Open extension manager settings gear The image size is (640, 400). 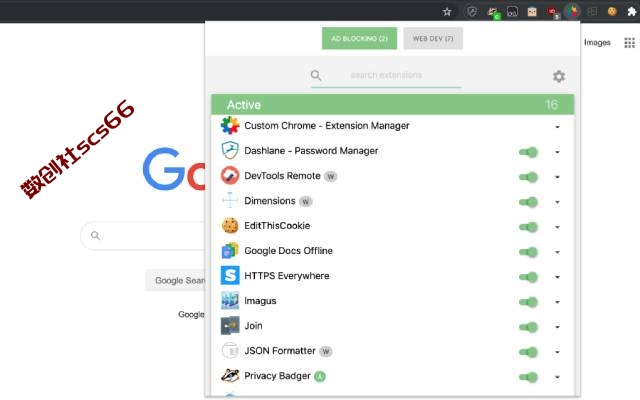click(x=559, y=76)
